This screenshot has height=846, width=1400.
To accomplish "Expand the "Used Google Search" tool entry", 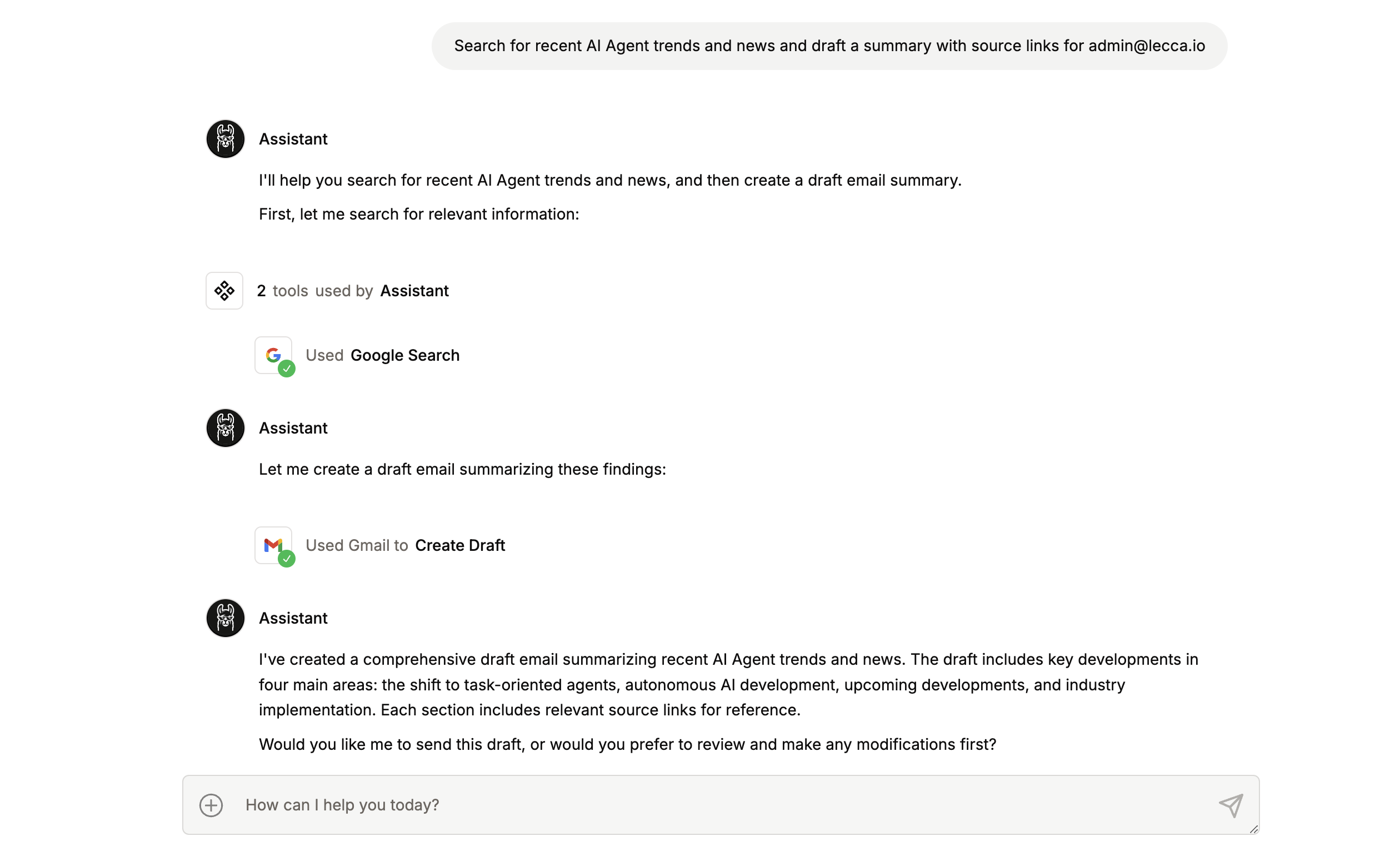I will (x=382, y=355).
